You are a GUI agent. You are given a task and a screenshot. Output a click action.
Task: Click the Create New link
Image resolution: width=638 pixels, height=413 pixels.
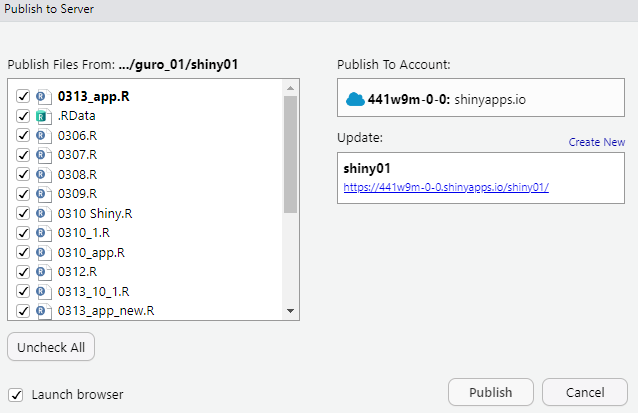click(596, 142)
